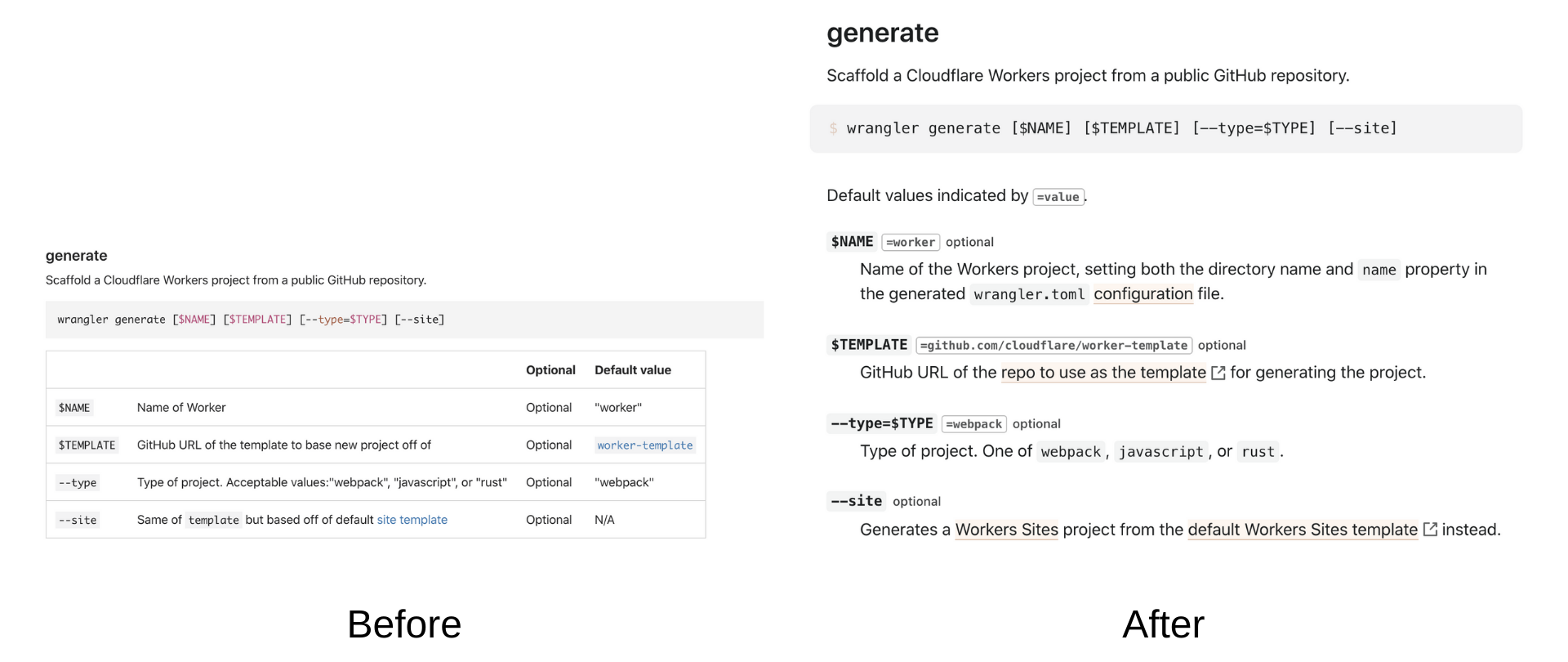Click the $NAME cell in the table
1568x662 pixels.
pos(74,408)
